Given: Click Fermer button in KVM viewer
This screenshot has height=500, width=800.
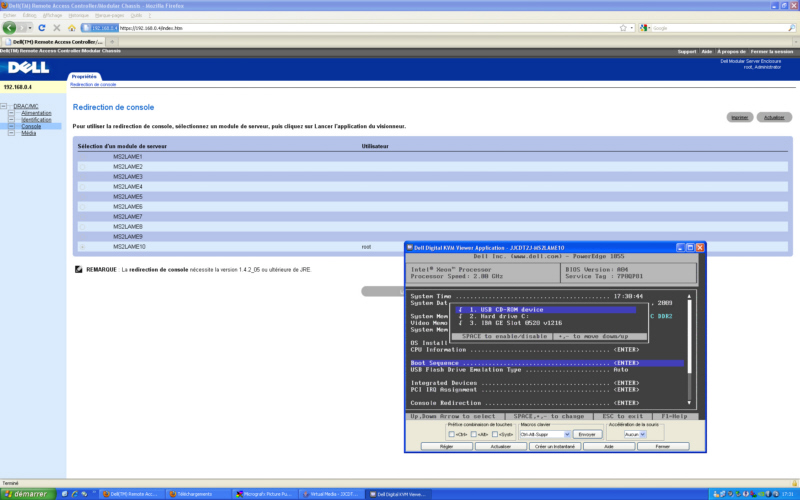Looking at the screenshot, I should point(663,446).
